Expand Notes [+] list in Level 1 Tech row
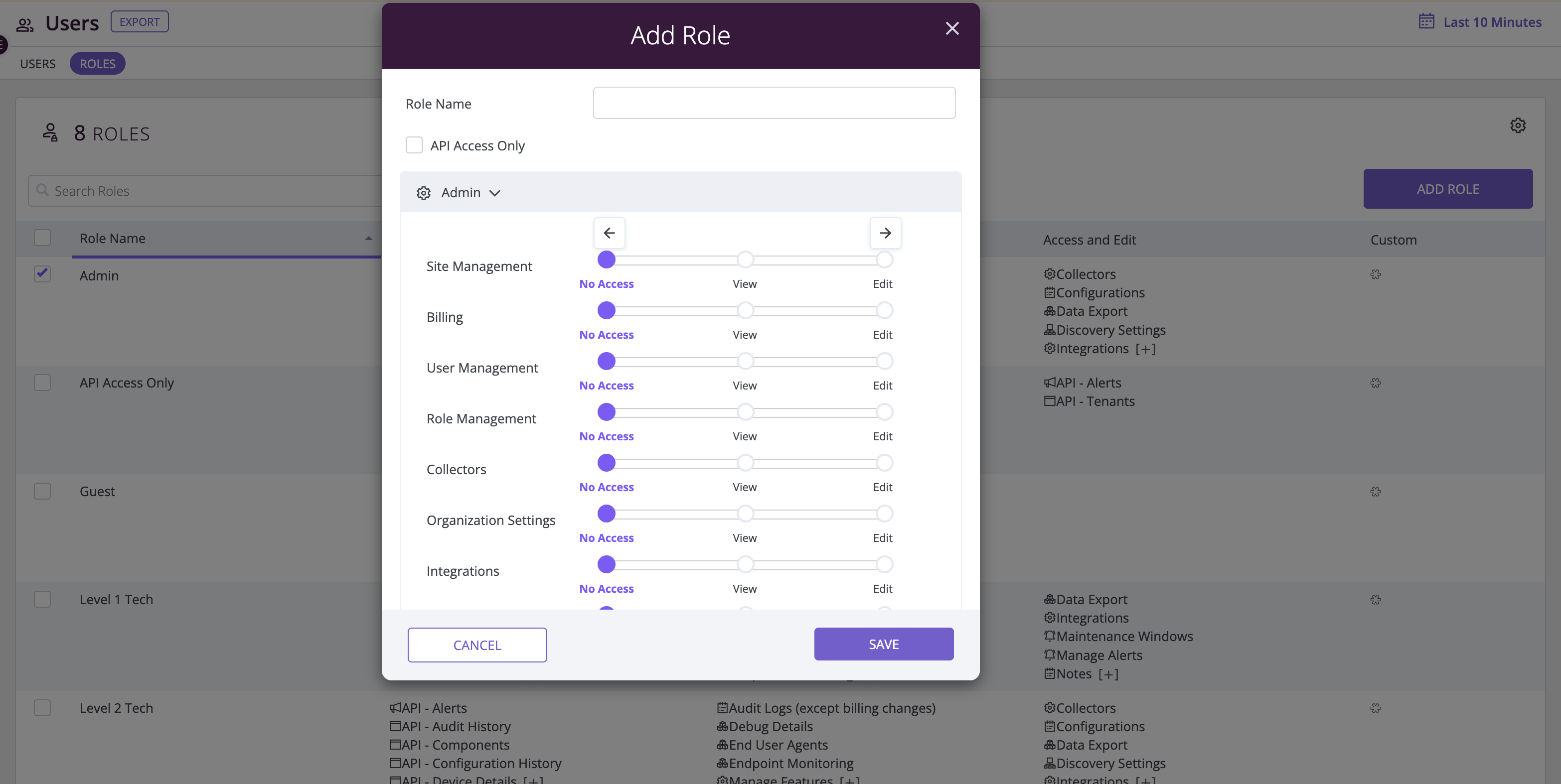 pyautogui.click(x=1108, y=674)
